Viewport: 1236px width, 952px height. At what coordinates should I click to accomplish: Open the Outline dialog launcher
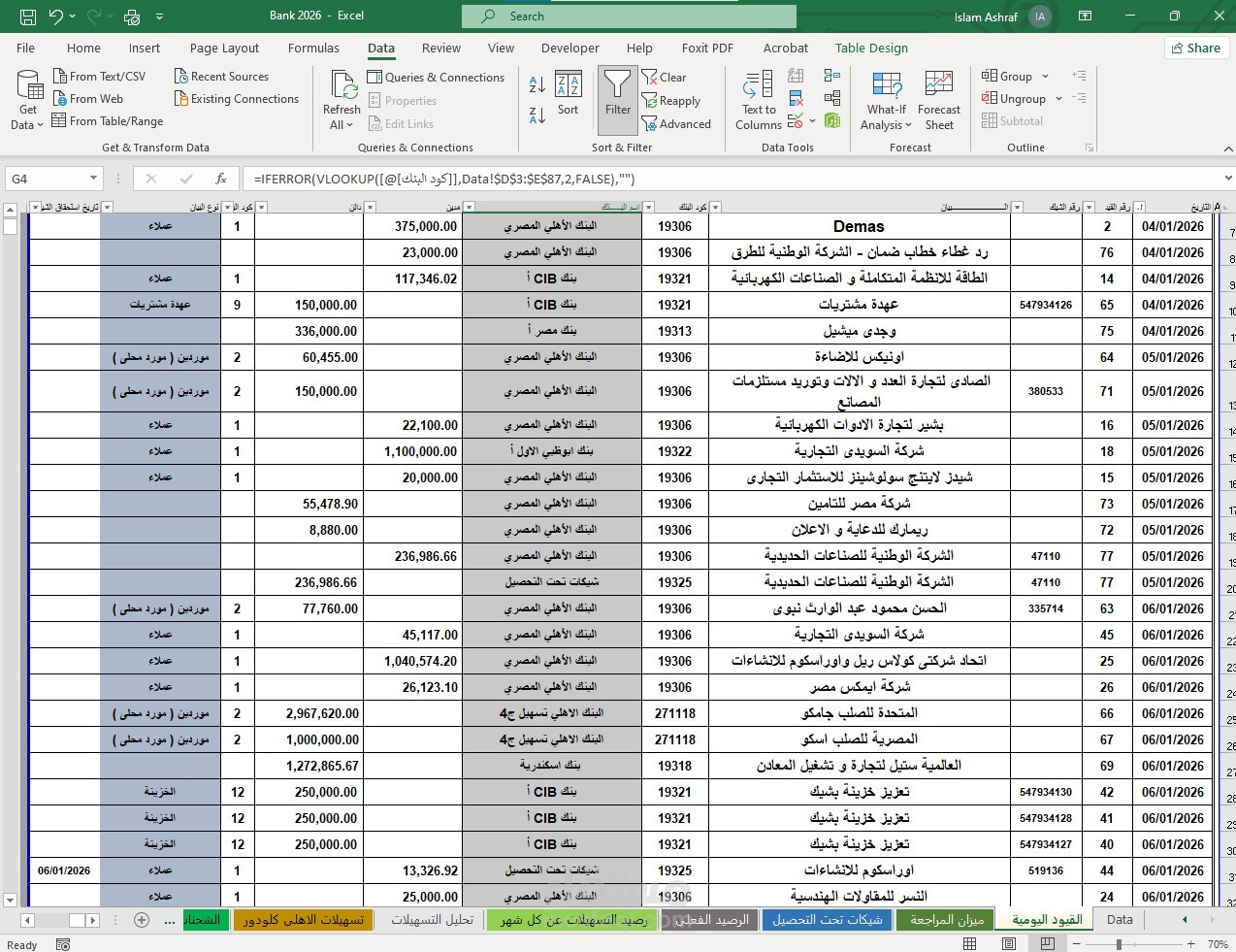1090,148
